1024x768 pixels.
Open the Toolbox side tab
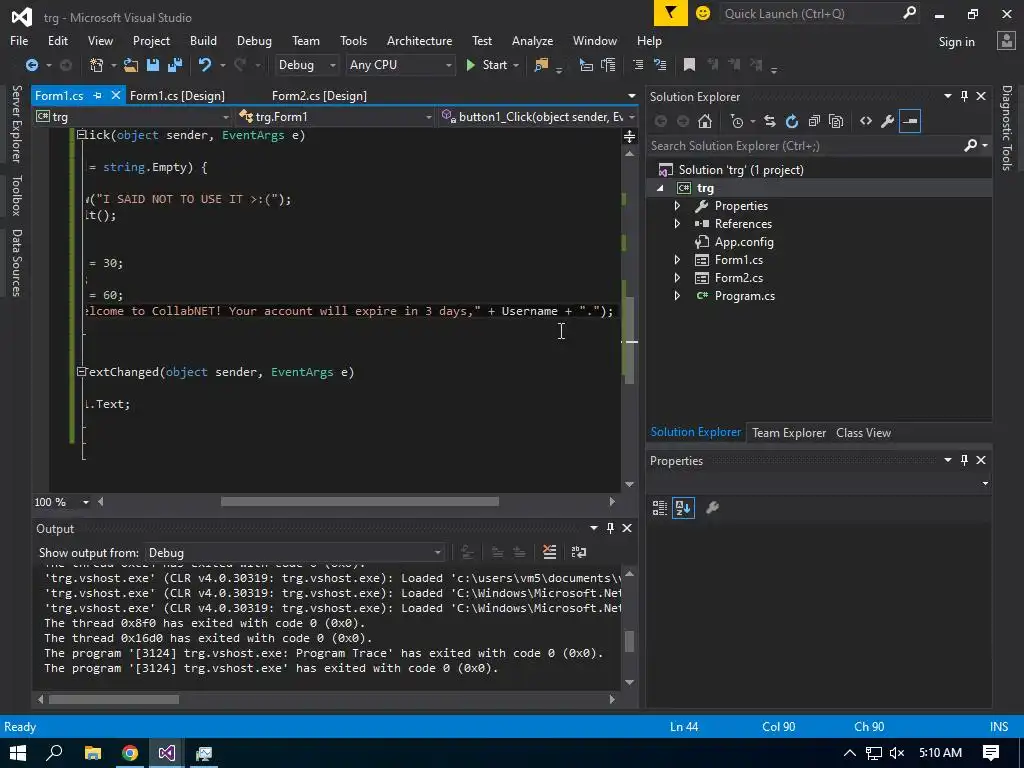pyautogui.click(x=17, y=195)
